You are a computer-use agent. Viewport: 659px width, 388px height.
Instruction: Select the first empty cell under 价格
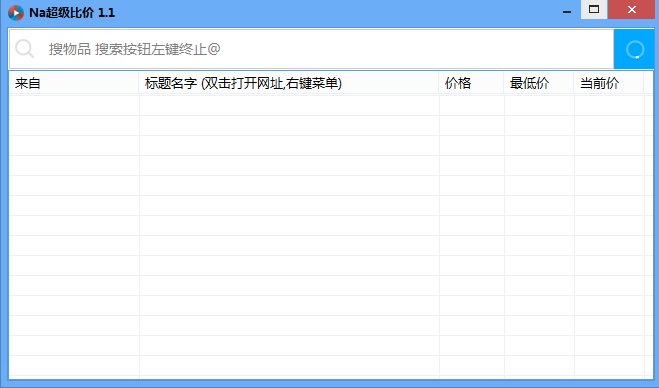[x=472, y=106]
